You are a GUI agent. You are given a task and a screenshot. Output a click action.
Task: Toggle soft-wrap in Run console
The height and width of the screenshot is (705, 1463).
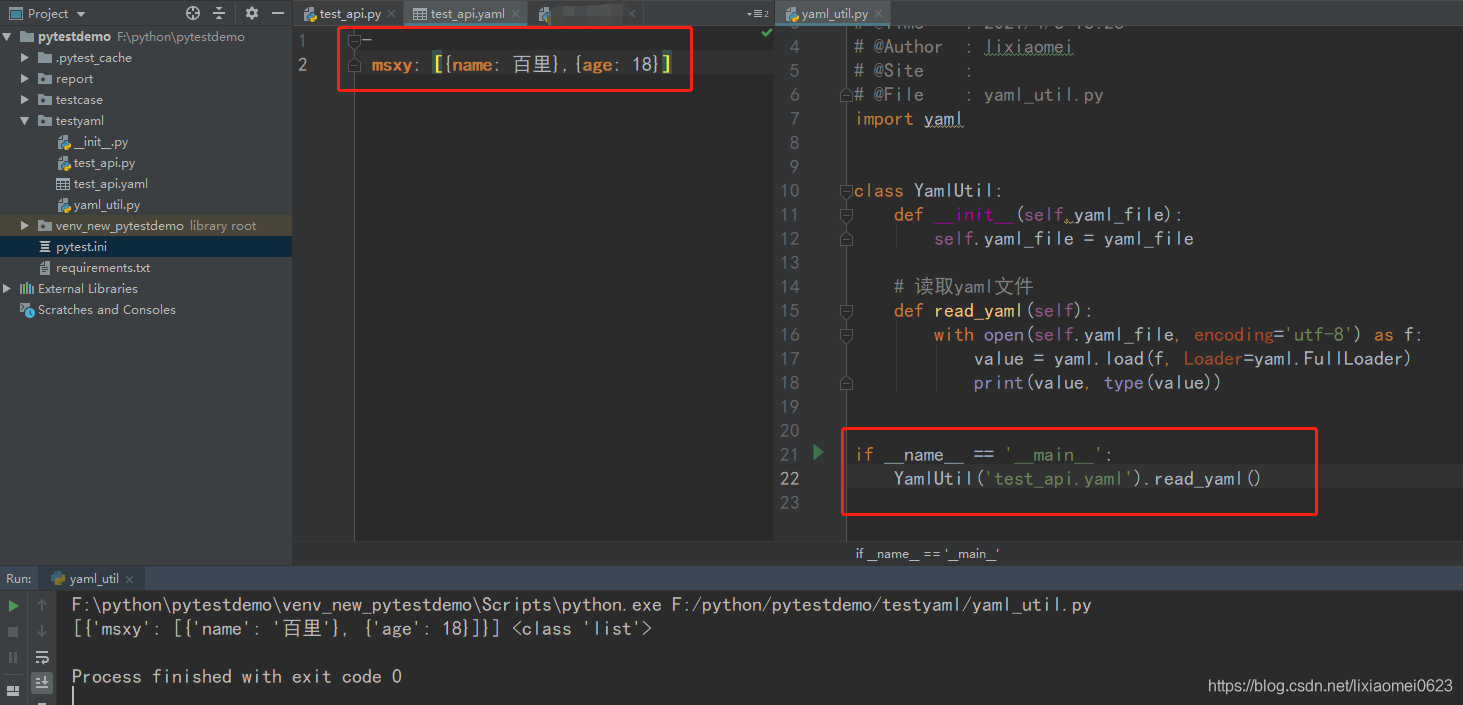[x=42, y=657]
